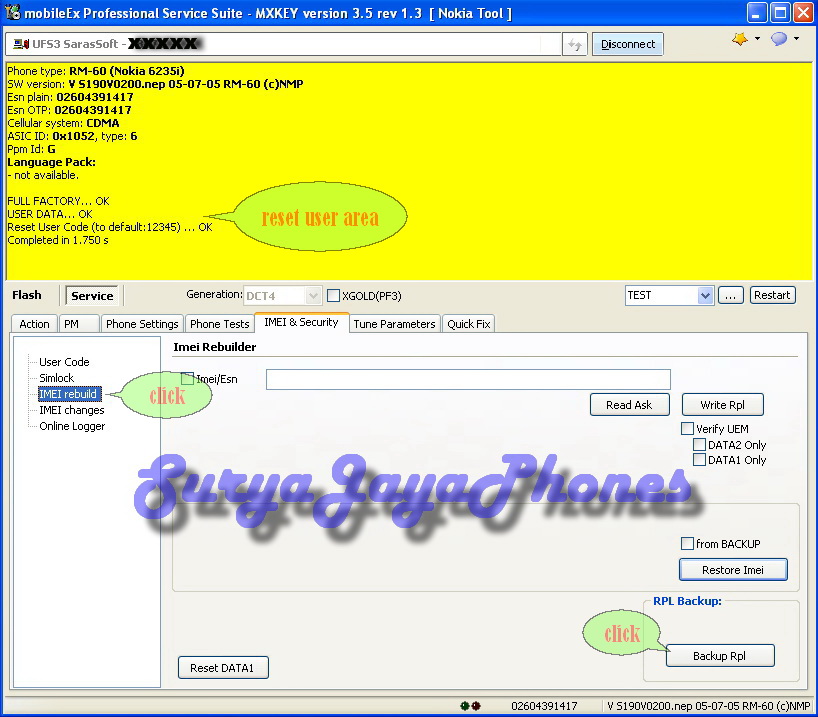Click the Restore Imei button
818x717 pixels.
(733, 570)
